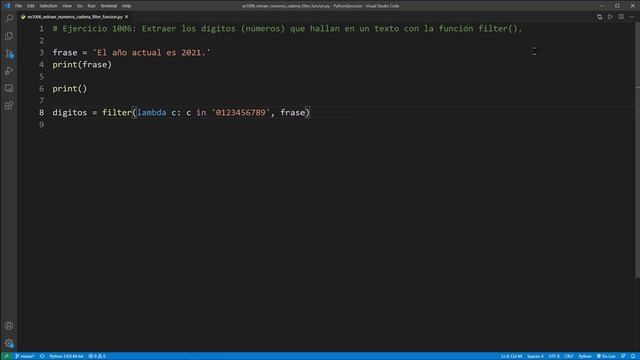Click the '0123456789' string literal
The image size is (640, 360).
(x=240, y=113)
